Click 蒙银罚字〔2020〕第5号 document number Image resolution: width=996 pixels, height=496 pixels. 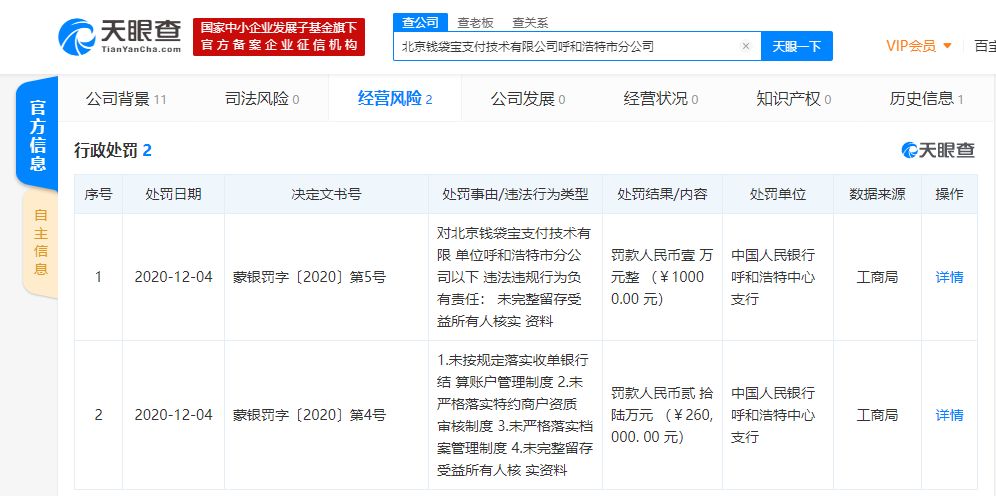click(309, 278)
